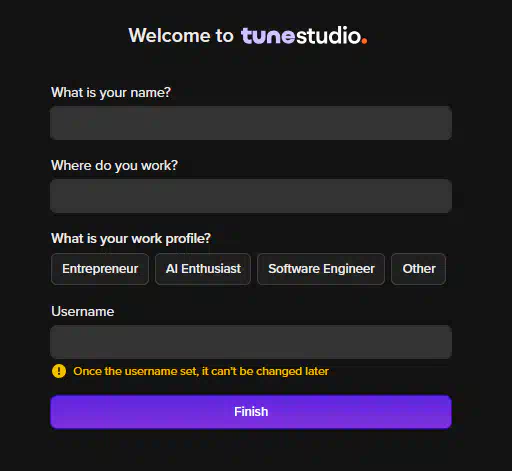Focus the 'Where do you work?' input

[251, 196]
